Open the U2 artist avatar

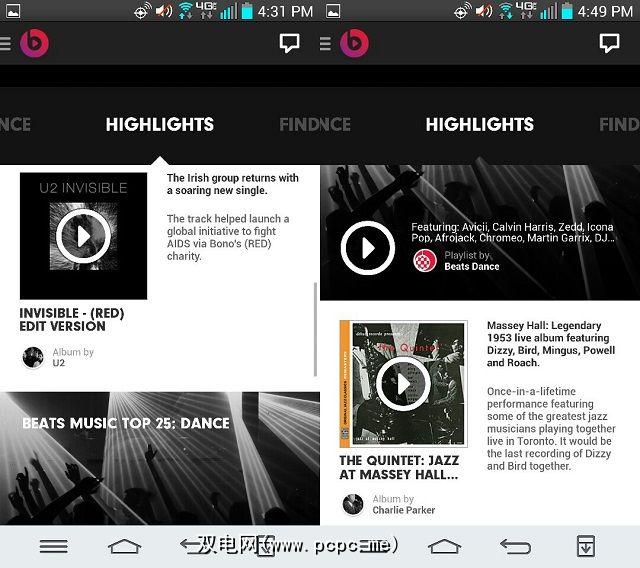33,357
